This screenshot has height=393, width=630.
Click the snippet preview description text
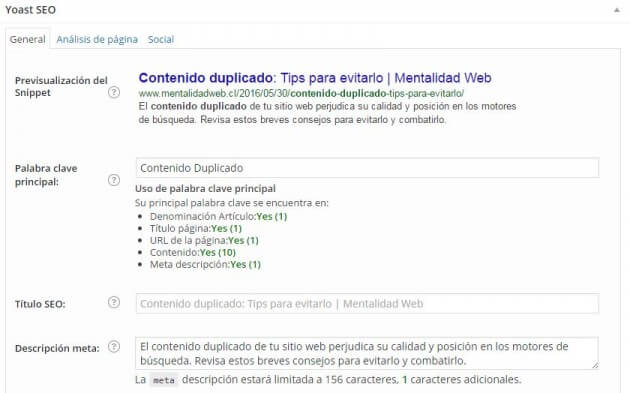[x=327, y=113]
